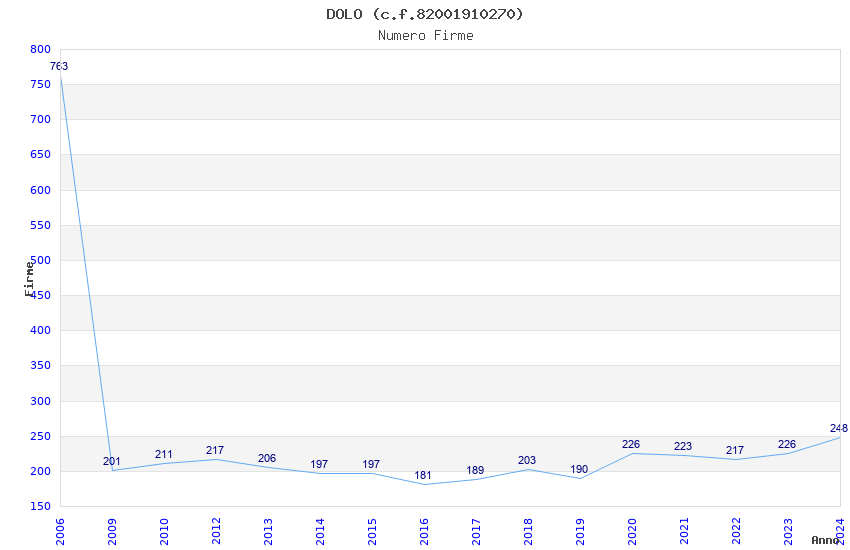The width and height of the screenshot is (850, 550).
Task: Select the 226 data label for 2023
Action: (x=787, y=444)
